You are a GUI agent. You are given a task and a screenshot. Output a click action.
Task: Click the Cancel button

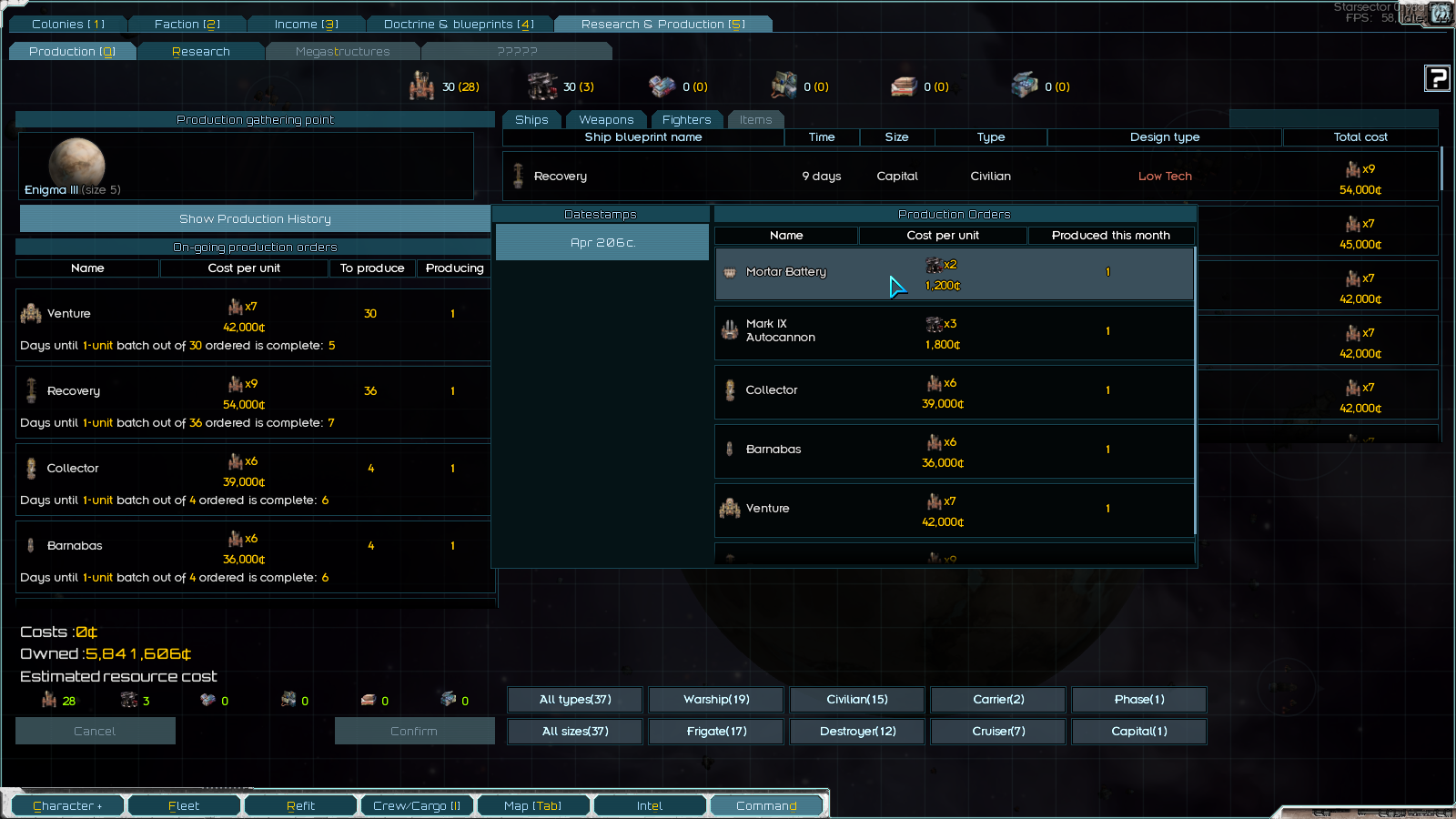[95, 731]
